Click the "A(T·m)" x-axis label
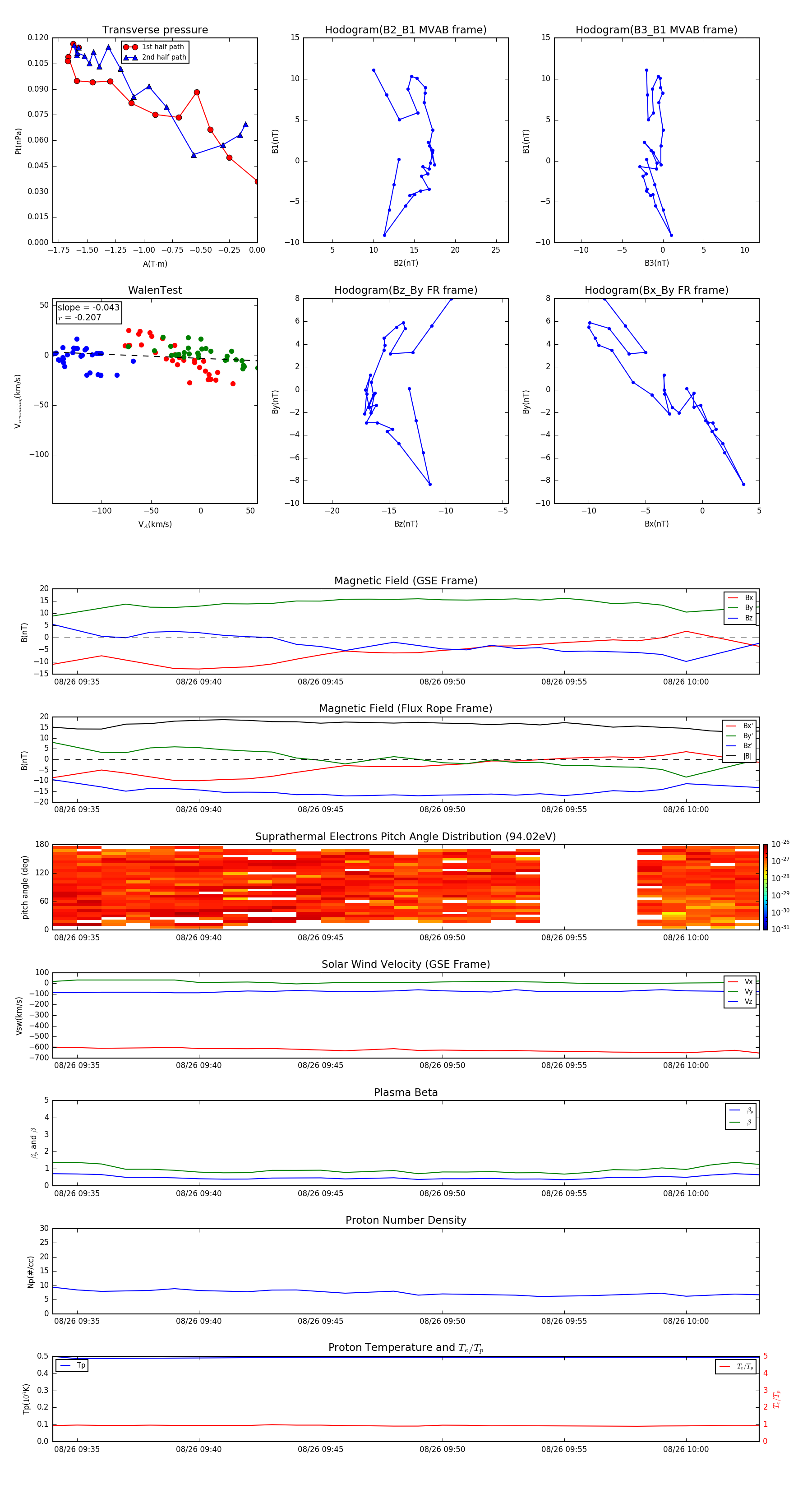Image resolution: width=812 pixels, height=1489 pixels. click(155, 264)
